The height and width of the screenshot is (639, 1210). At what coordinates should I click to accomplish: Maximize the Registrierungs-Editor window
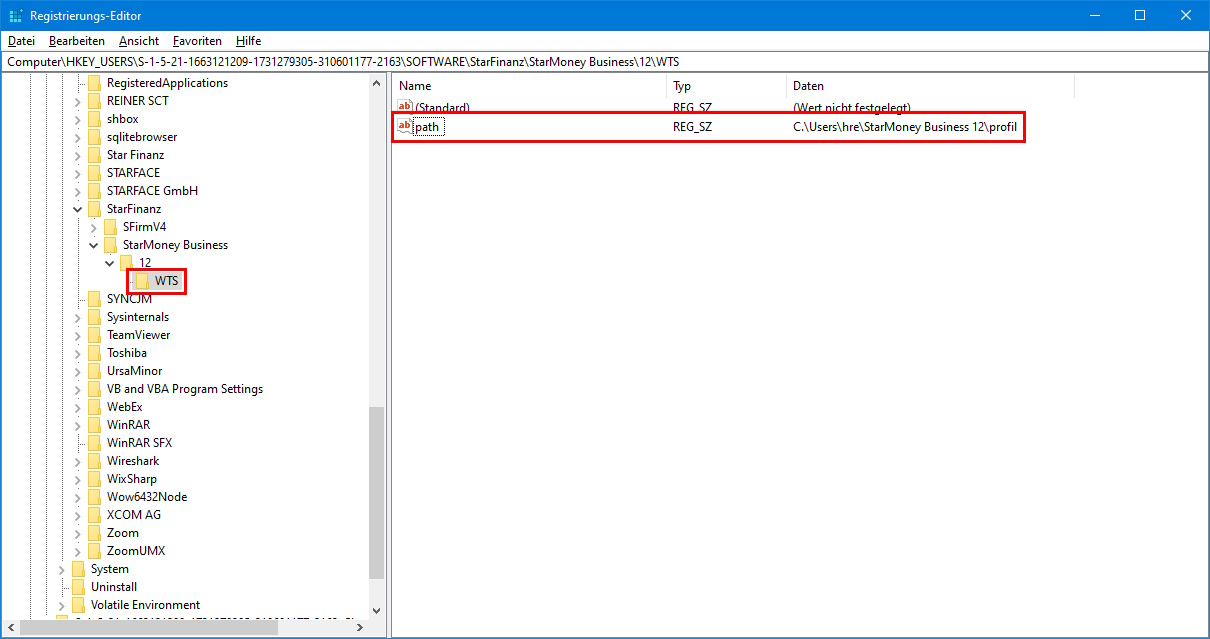tap(1140, 15)
